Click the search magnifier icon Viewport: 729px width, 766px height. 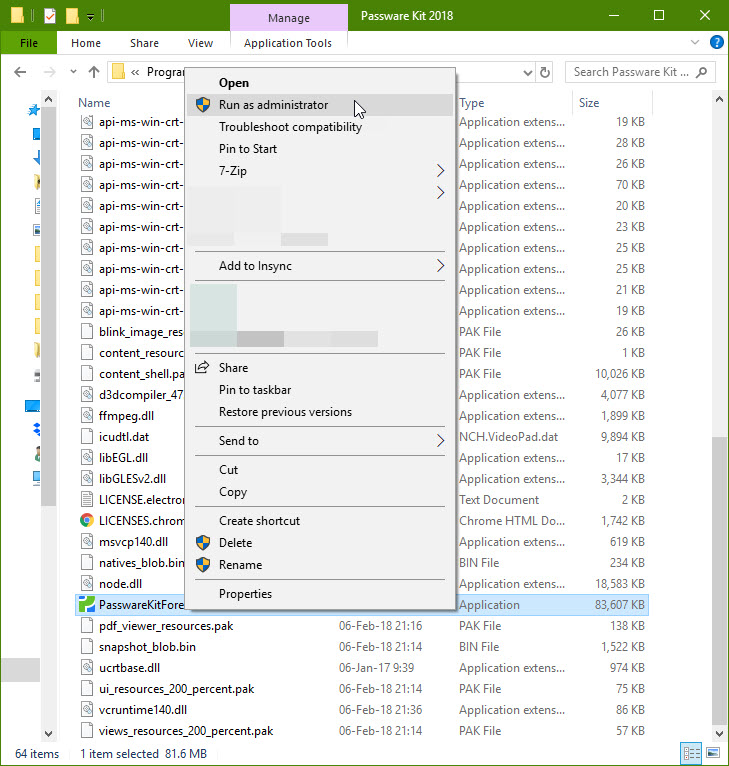point(702,72)
